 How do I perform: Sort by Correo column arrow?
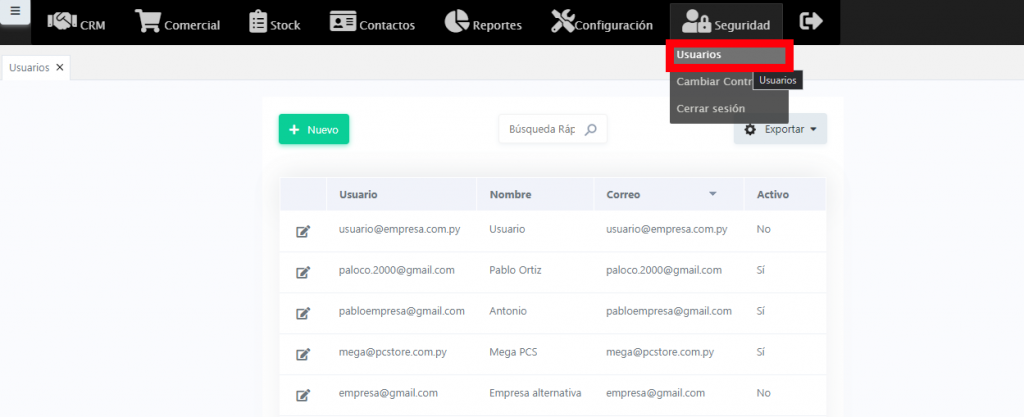click(x=713, y=194)
